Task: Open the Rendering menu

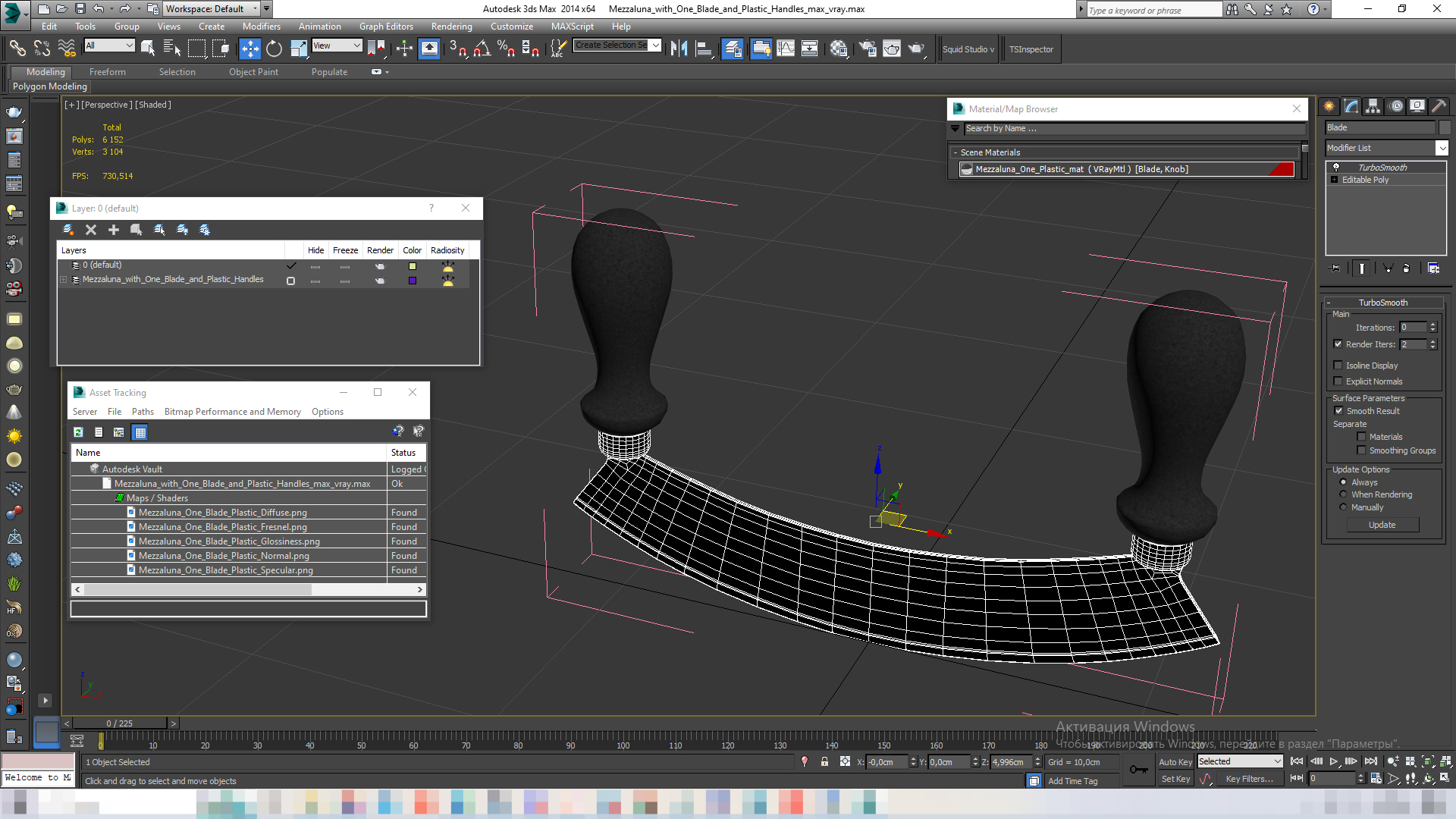Action: (451, 27)
